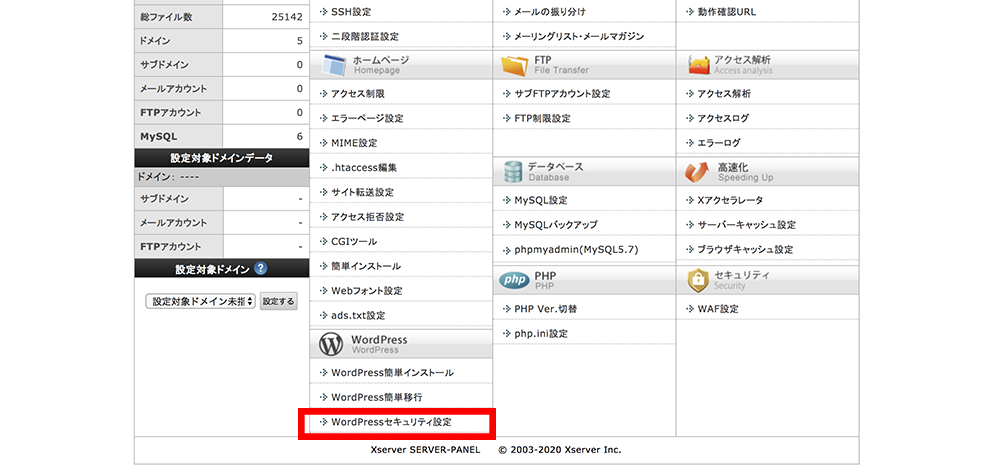The height and width of the screenshot is (471, 1000).
Task: Open WordPress簡単インストール
Action: point(392,373)
